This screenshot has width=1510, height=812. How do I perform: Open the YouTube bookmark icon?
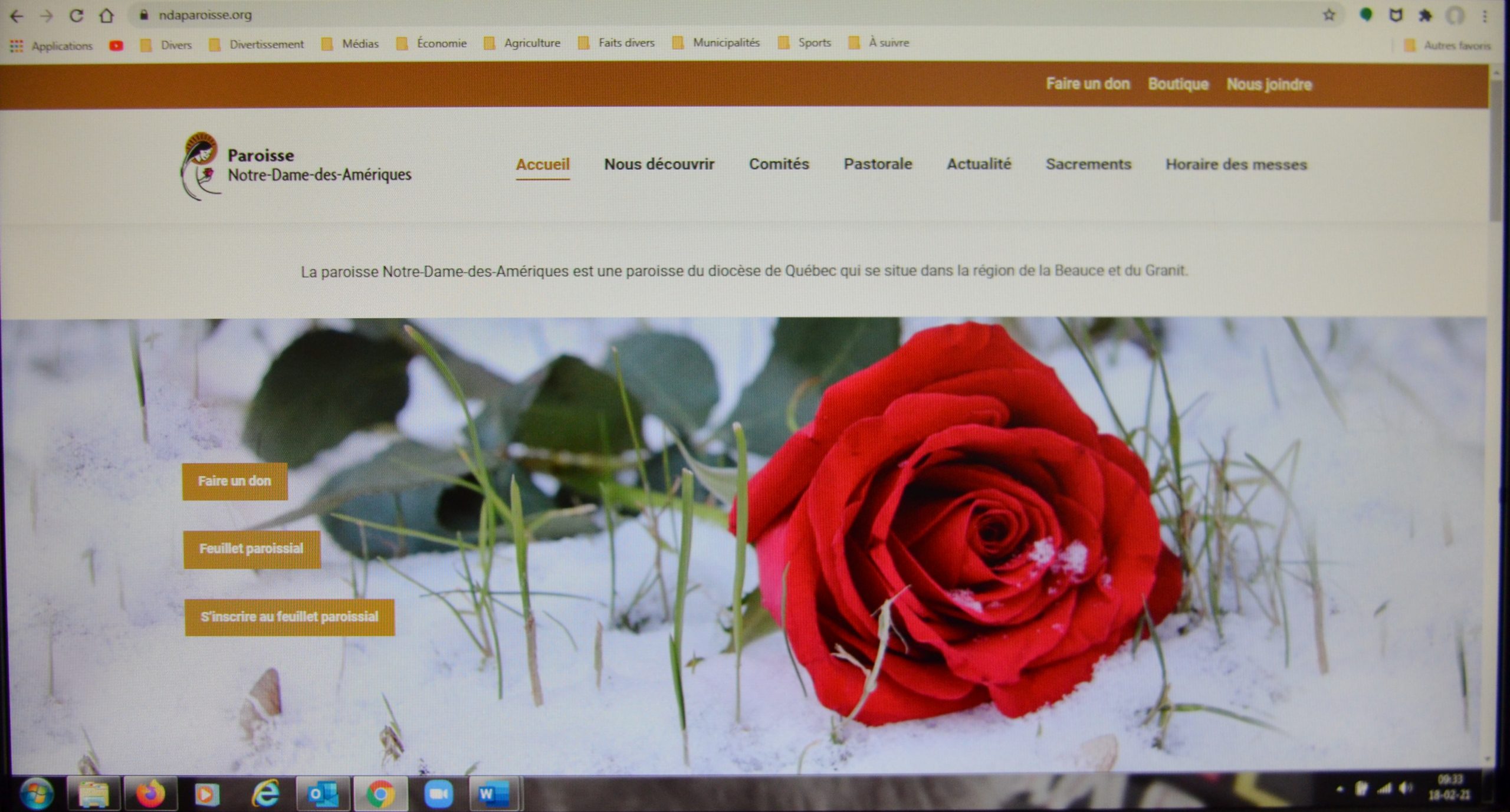coord(116,45)
